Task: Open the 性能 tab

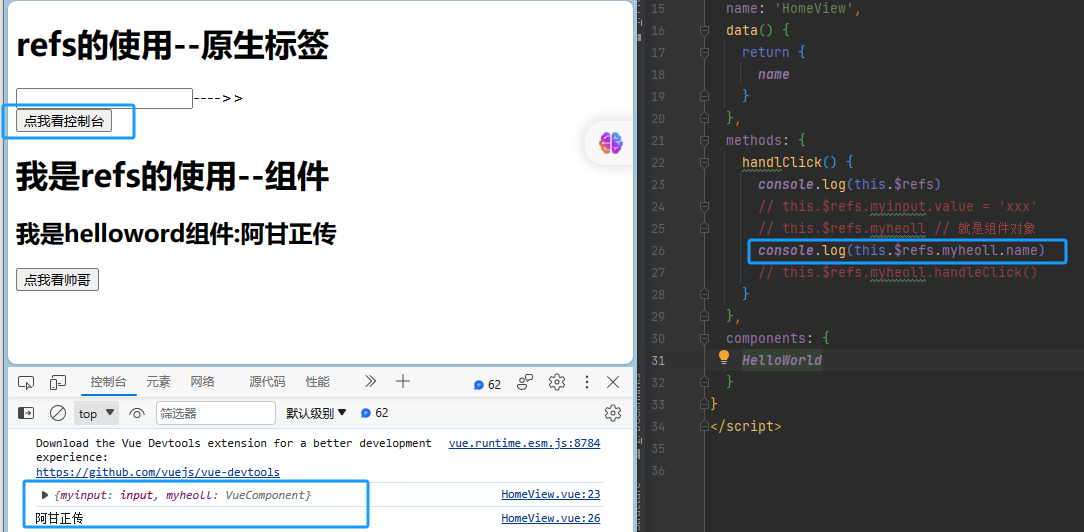Action: click(317, 382)
